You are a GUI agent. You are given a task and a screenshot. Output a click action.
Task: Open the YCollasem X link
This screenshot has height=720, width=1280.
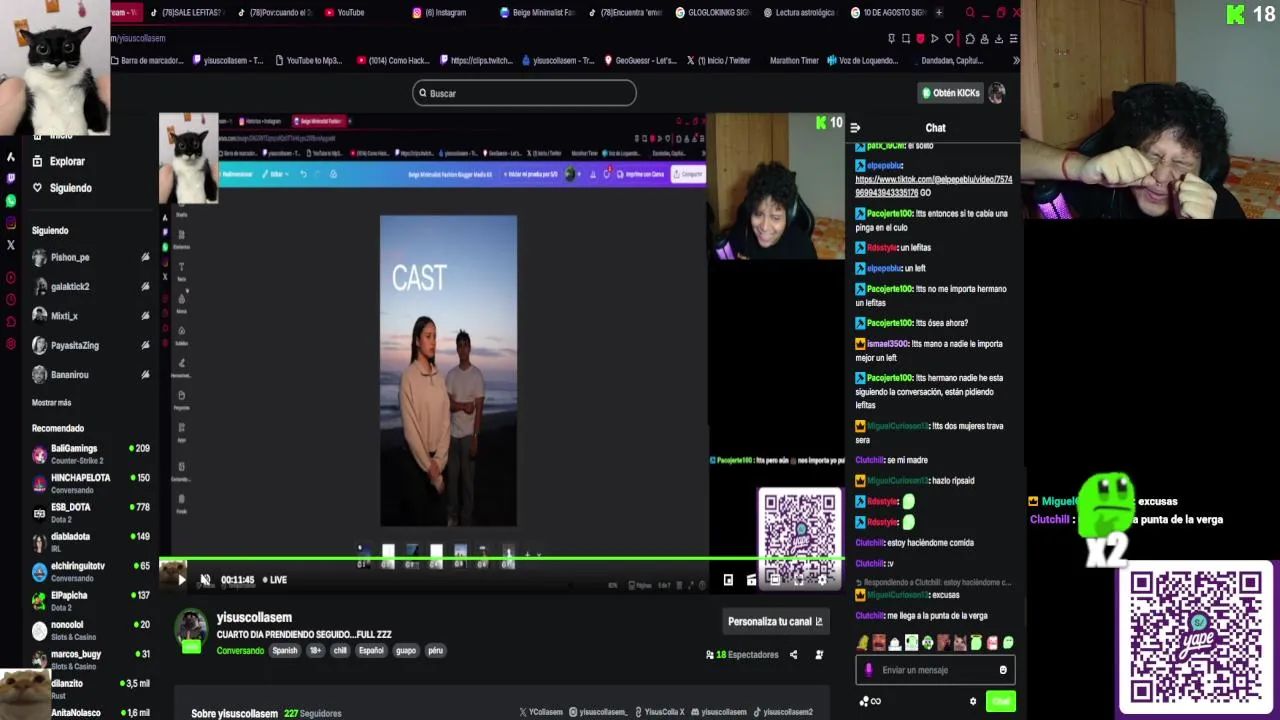pos(541,713)
